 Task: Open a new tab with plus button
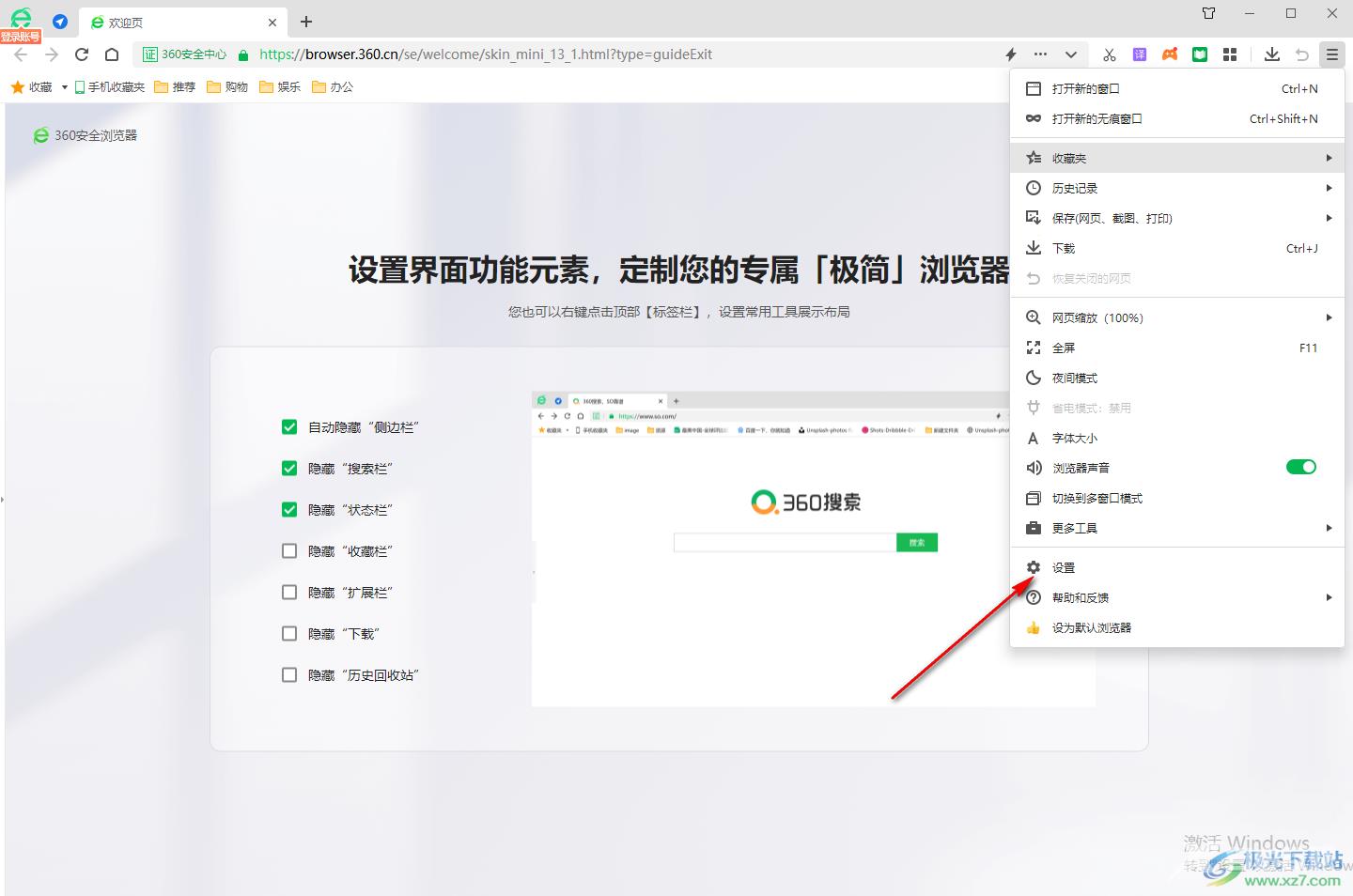point(306,22)
